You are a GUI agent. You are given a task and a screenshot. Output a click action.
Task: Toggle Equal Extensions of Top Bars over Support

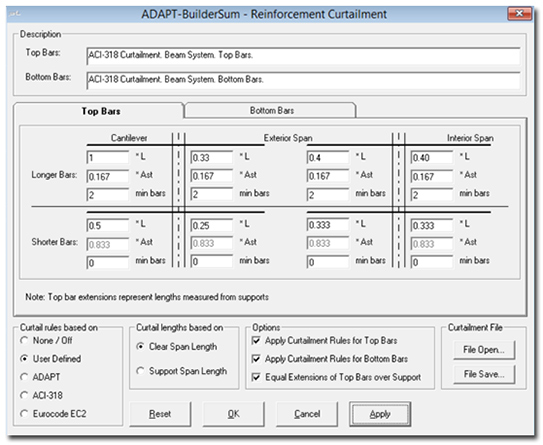[256, 377]
